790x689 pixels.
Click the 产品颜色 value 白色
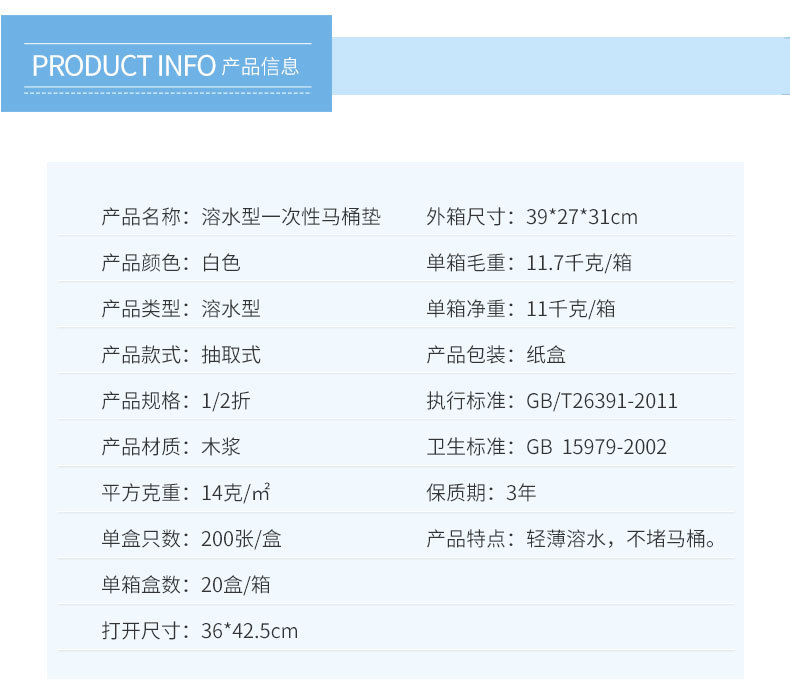click(221, 263)
